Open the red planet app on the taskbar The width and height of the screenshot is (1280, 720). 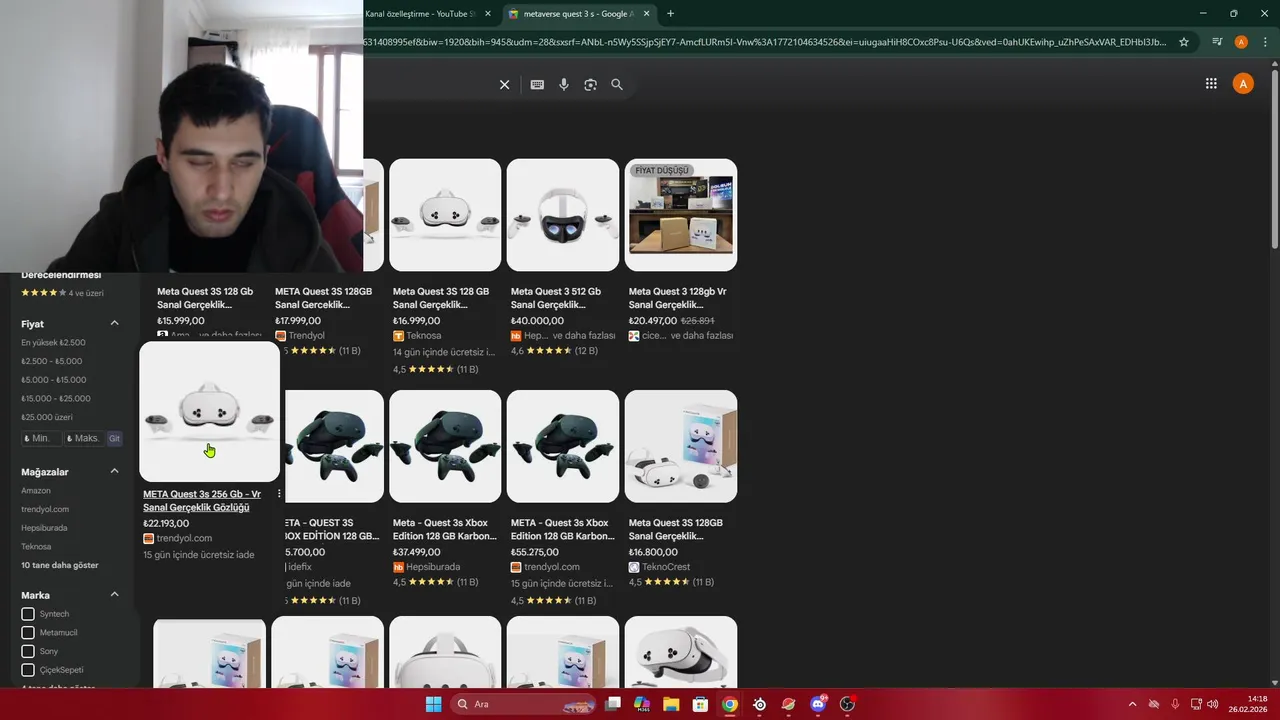point(789,704)
